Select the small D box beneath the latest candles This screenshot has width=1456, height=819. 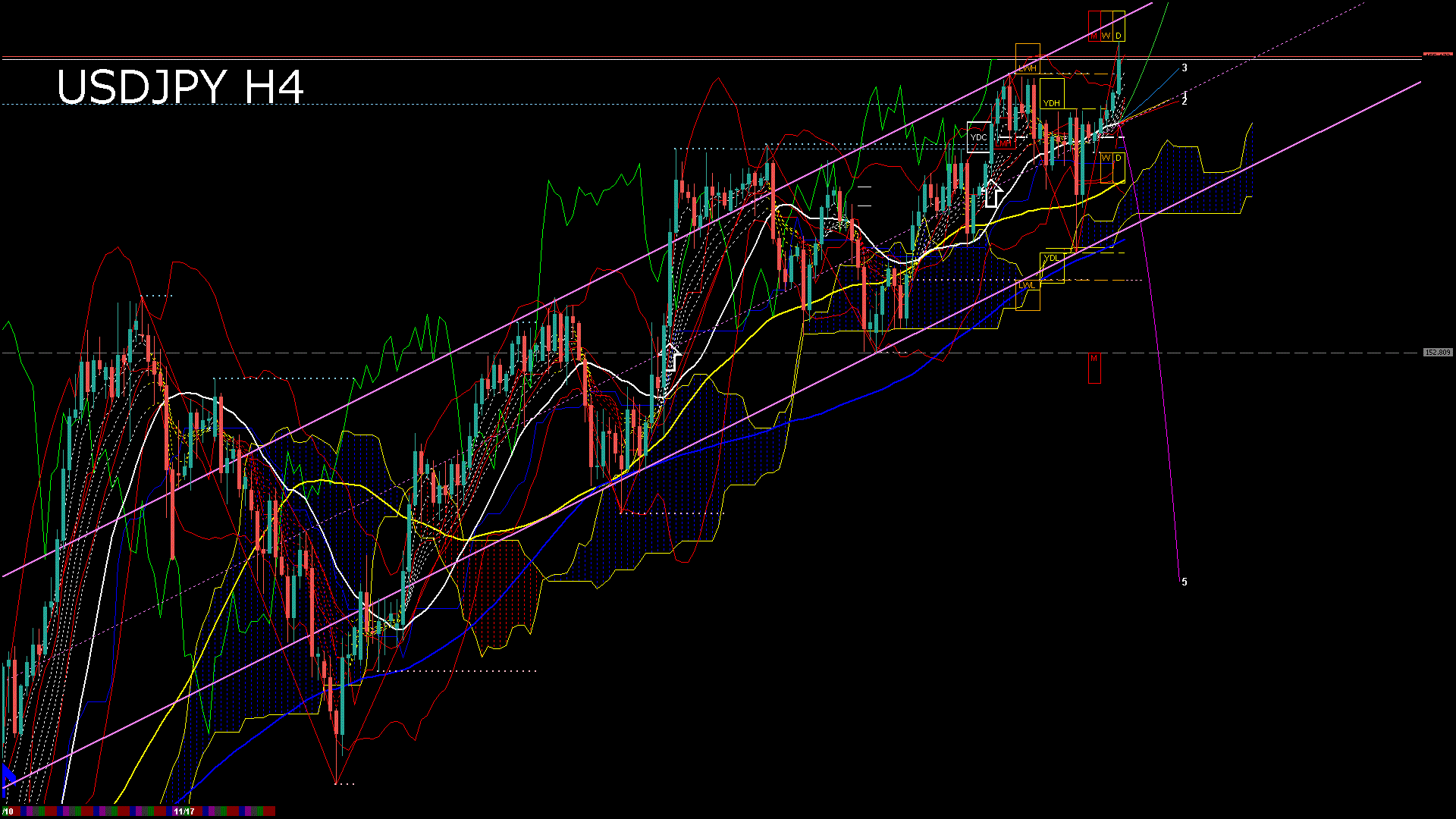click(1118, 158)
